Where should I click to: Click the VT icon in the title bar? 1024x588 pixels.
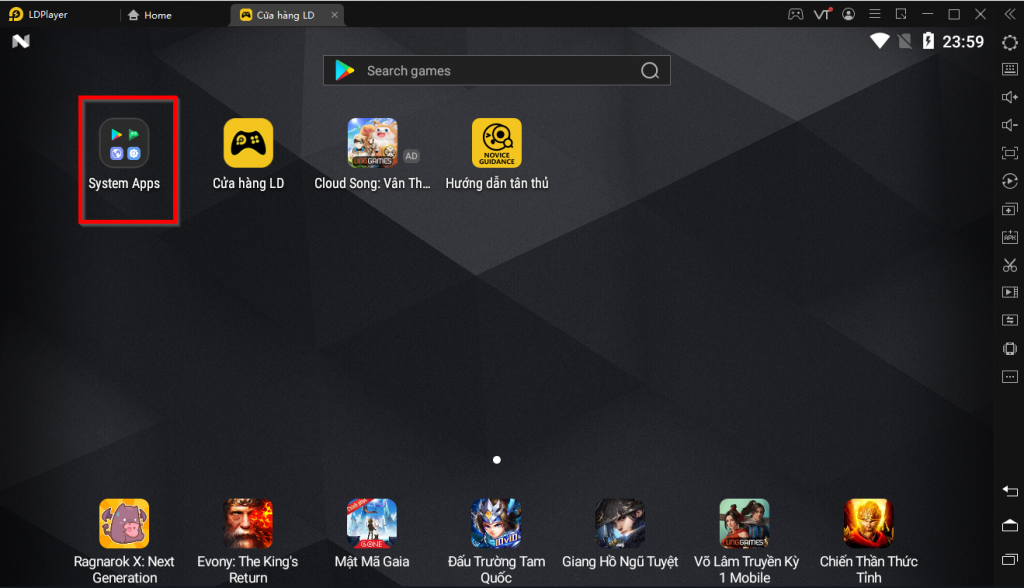point(822,14)
